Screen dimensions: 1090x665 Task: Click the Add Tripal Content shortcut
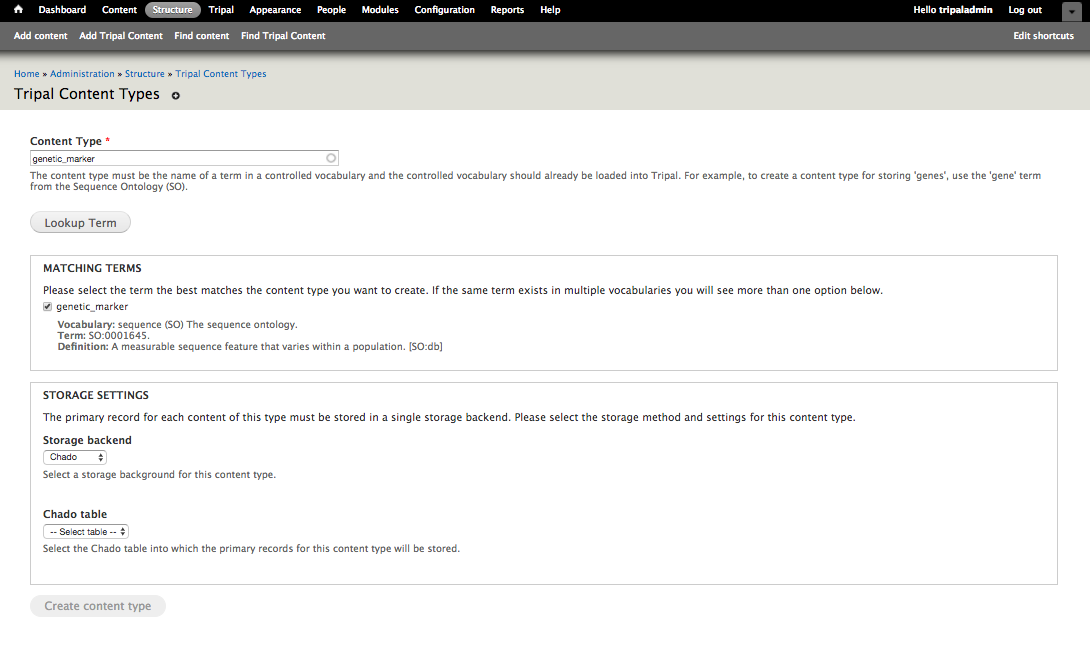pyautogui.click(x=121, y=36)
